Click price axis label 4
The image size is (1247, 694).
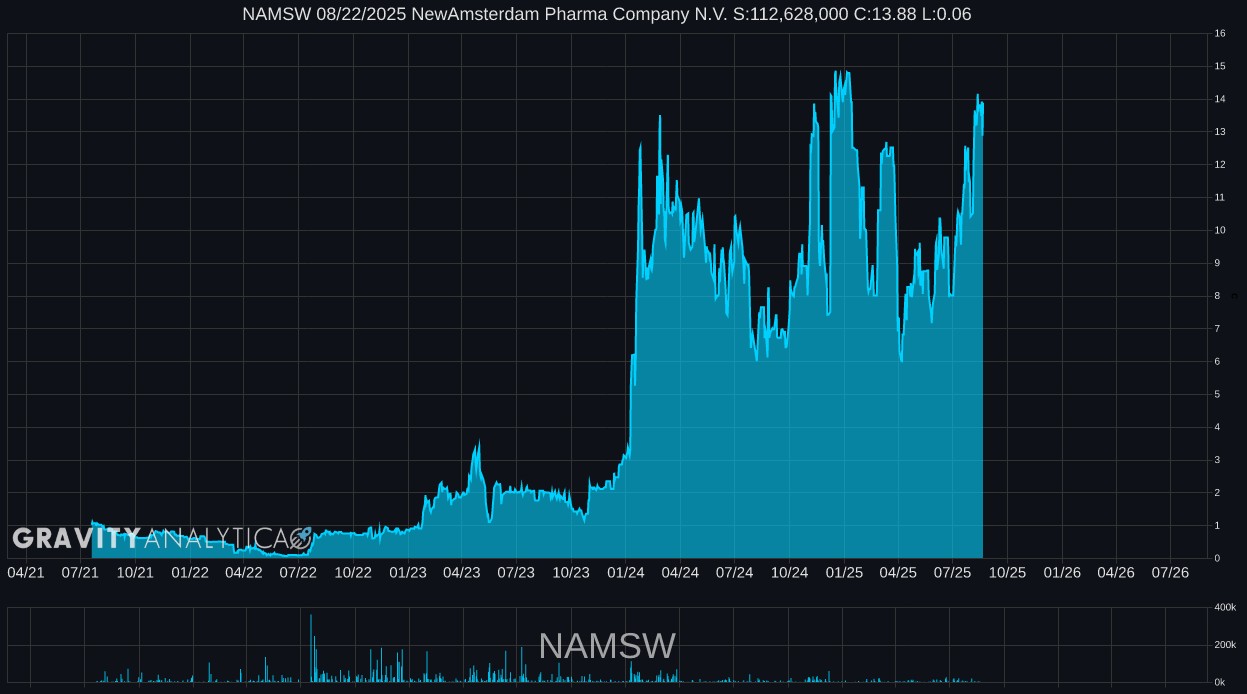(1217, 427)
